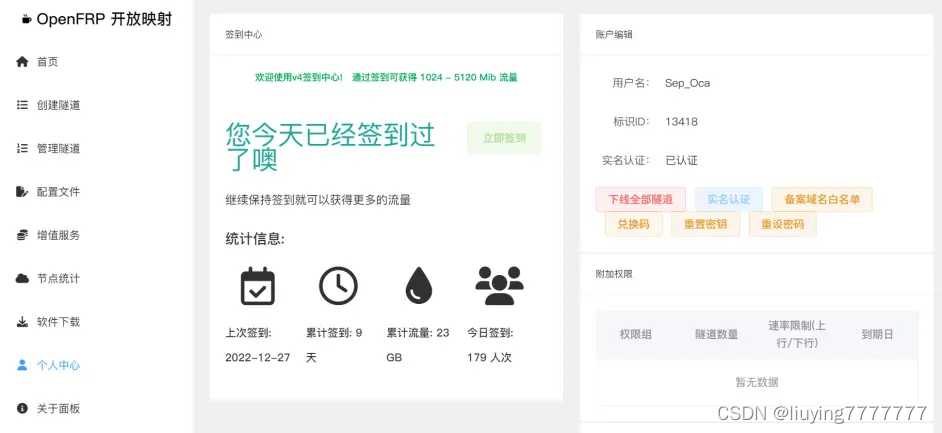Image resolution: width=942 pixels, height=433 pixels.
Task: Click the 标识ID: field label
Action: (x=631, y=121)
